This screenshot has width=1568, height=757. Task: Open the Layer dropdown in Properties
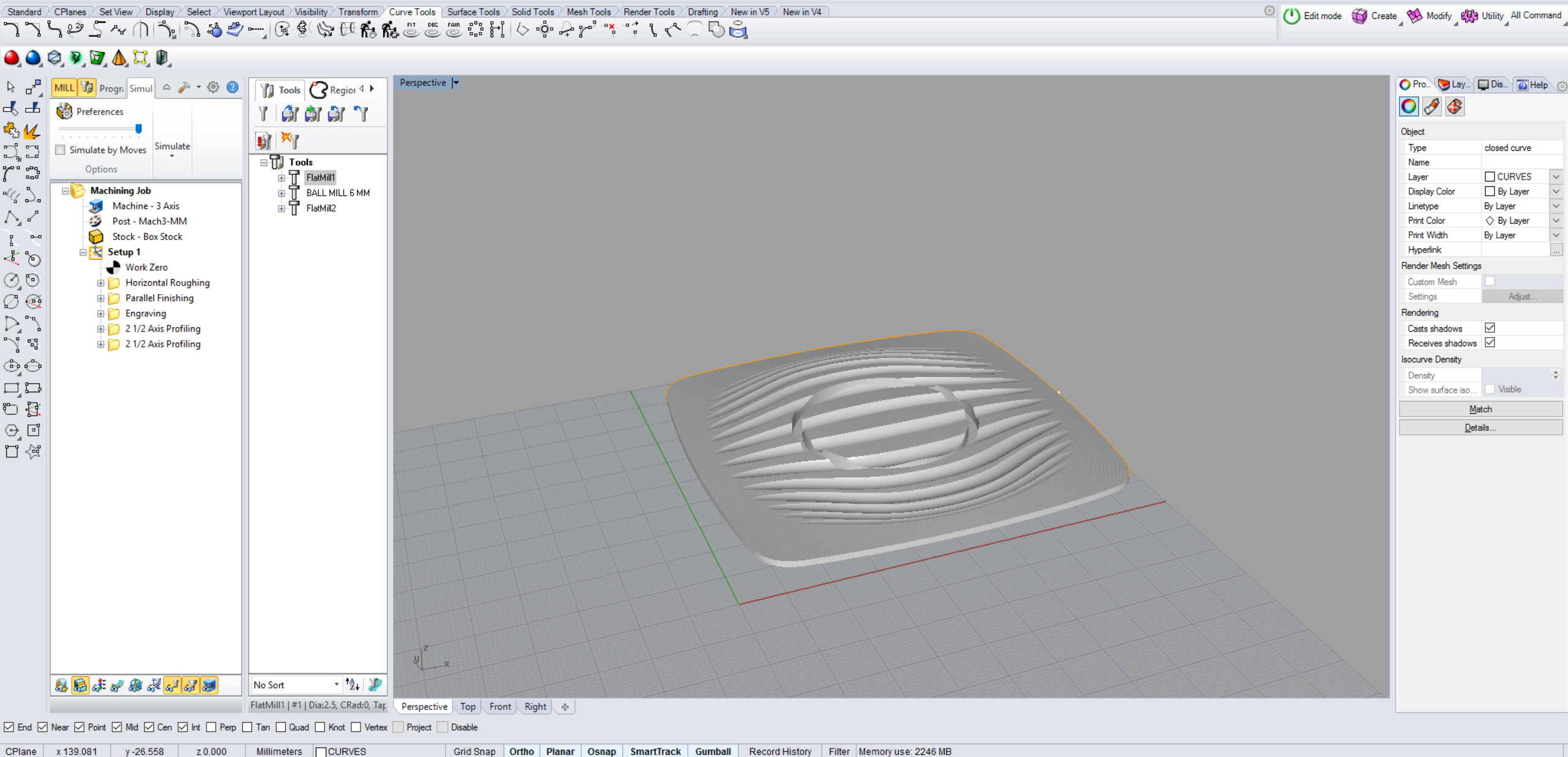click(1556, 177)
